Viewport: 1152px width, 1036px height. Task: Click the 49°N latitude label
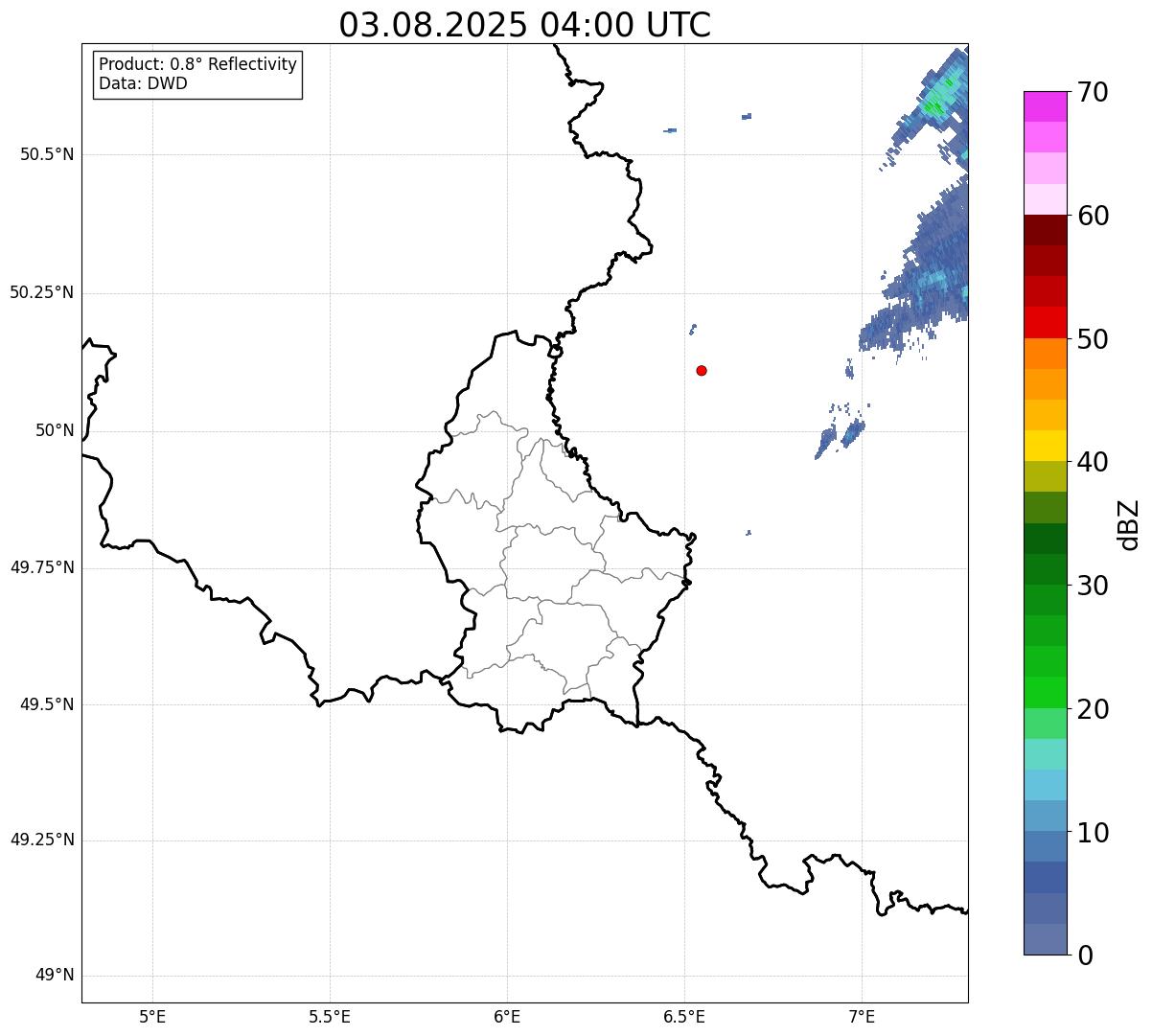pyautogui.click(x=55, y=976)
